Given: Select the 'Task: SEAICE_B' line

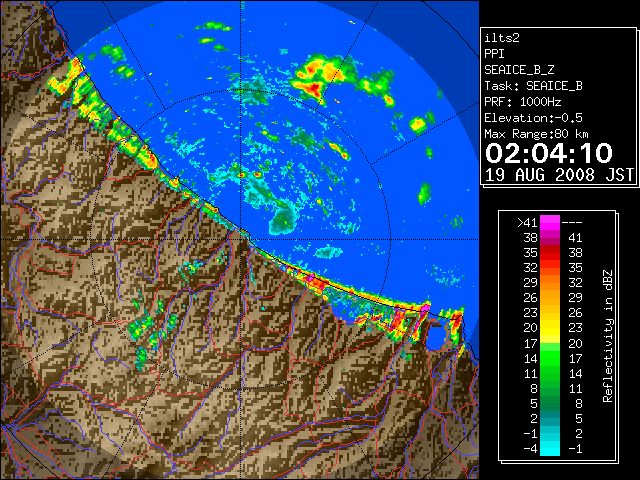Looking at the screenshot, I should coord(533,86).
